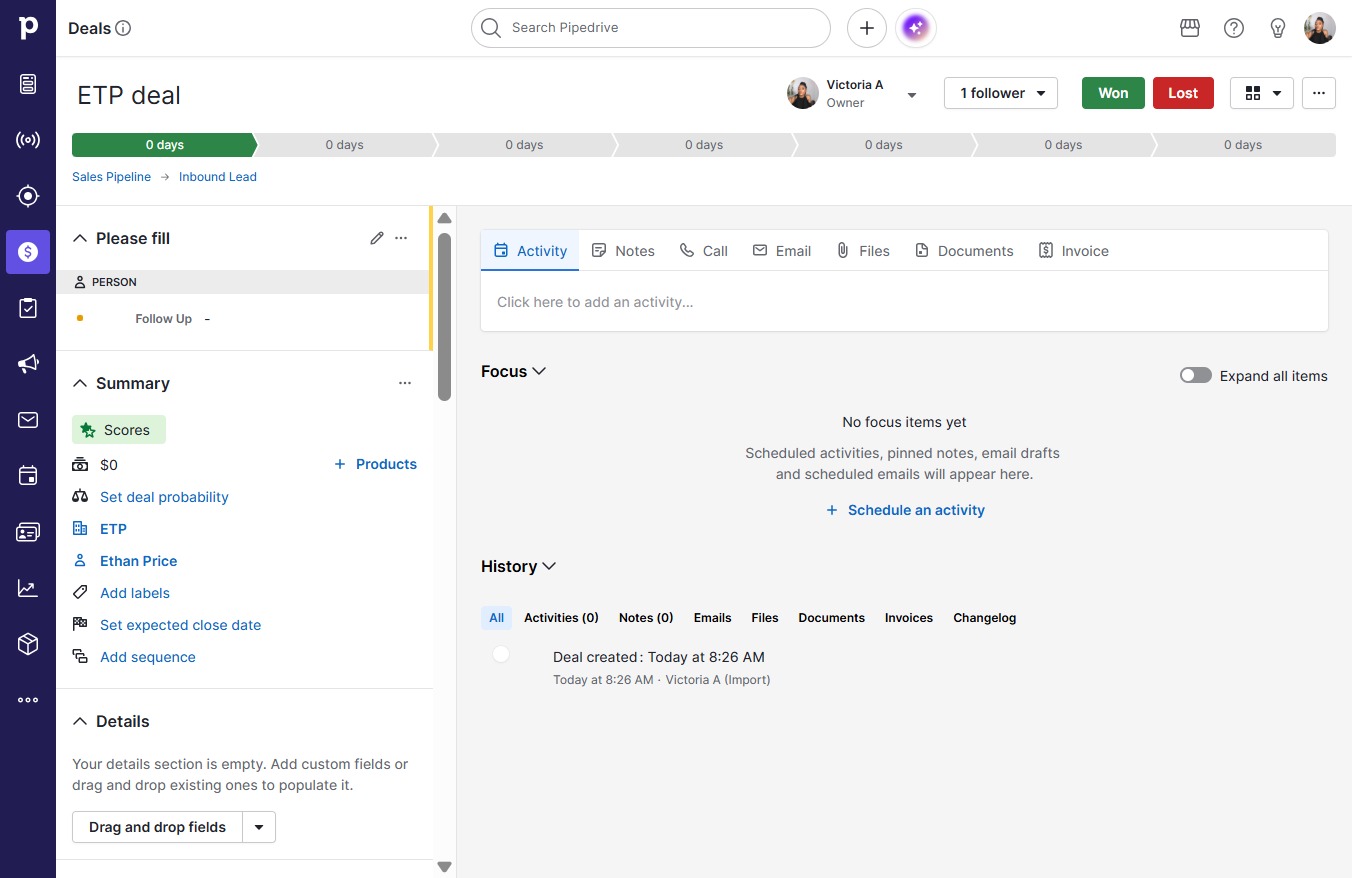1352x878 pixels.
Task: Switch to the Documents tab
Action: [x=964, y=251]
